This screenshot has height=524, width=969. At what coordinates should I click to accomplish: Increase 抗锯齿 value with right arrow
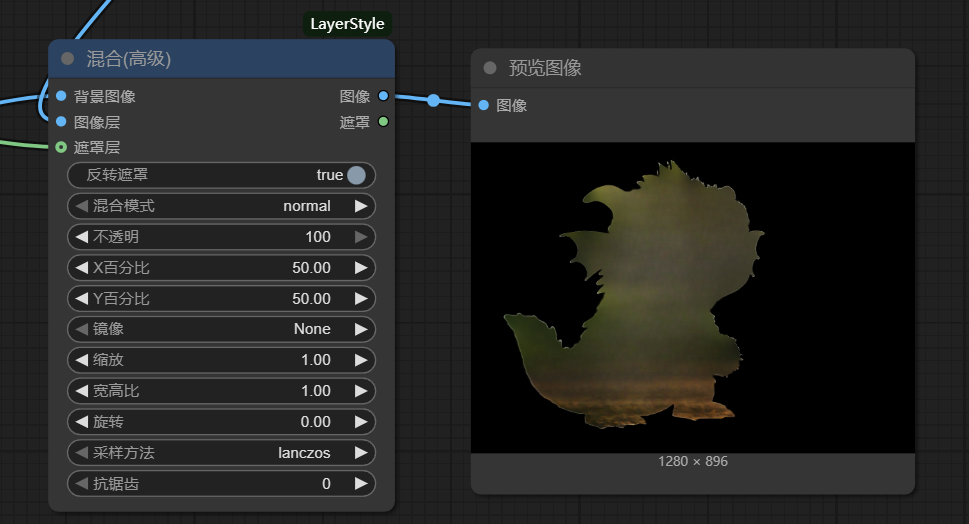[x=361, y=483]
